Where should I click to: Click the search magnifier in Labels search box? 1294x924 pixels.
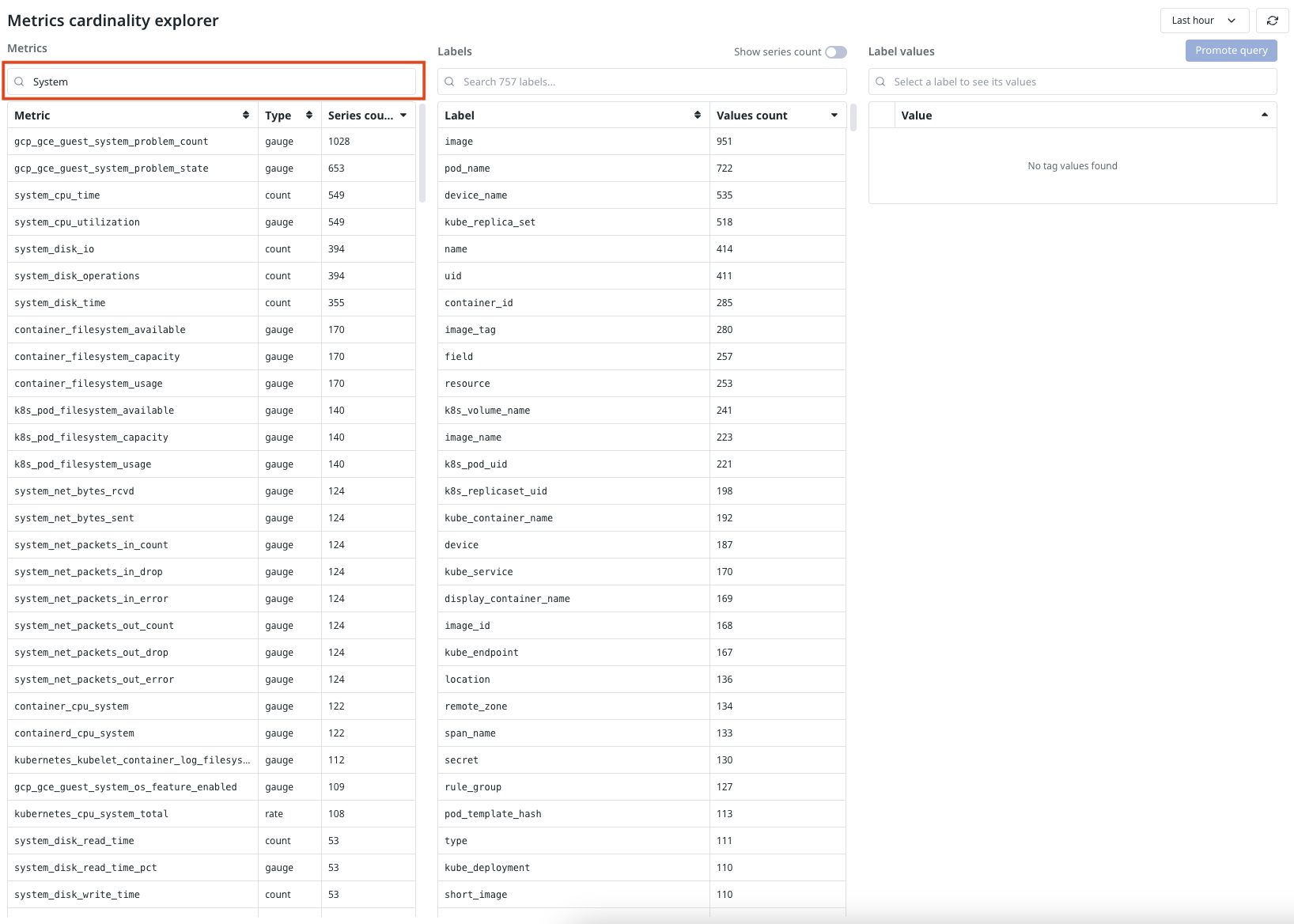[448, 81]
